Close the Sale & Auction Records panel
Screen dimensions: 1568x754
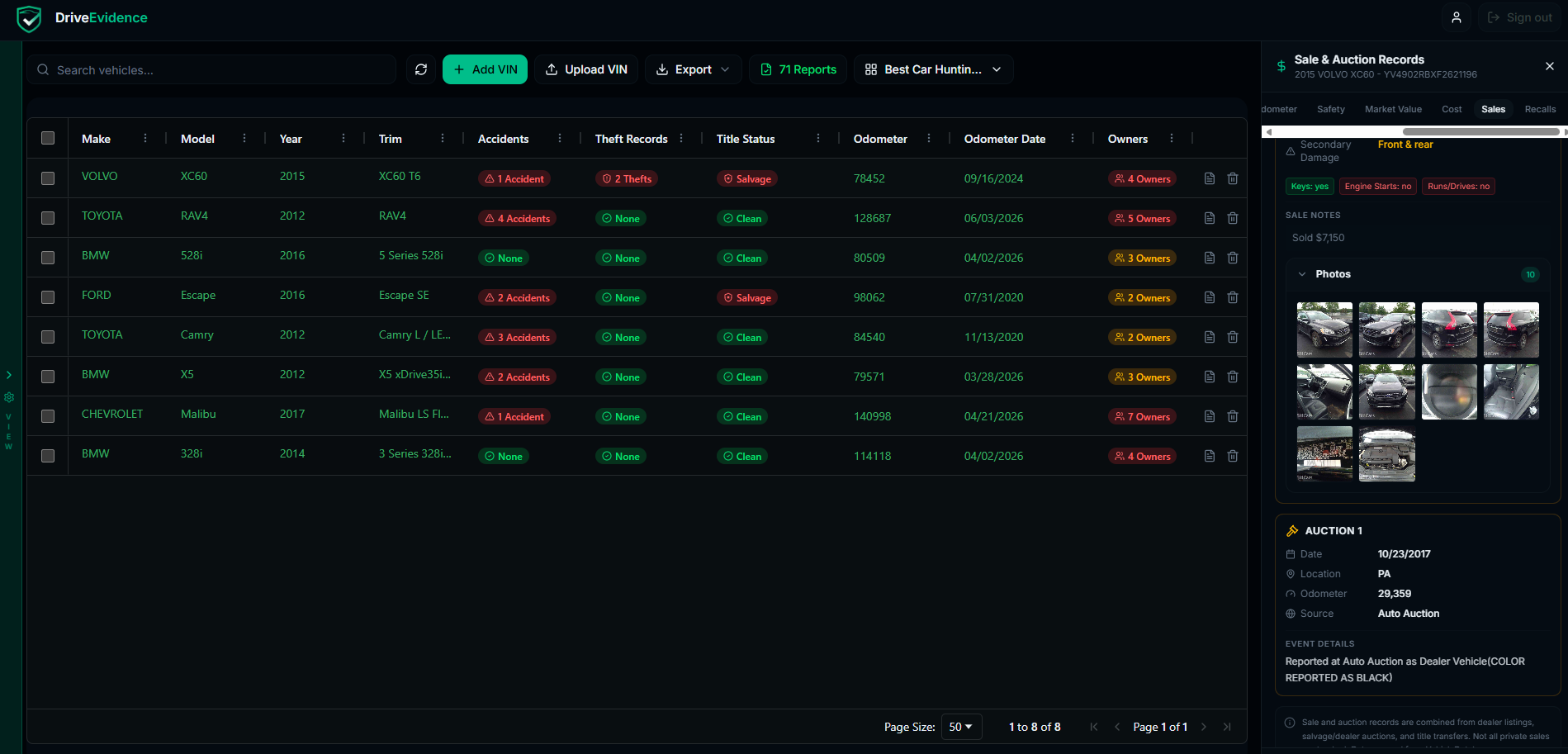point(1549,66)
